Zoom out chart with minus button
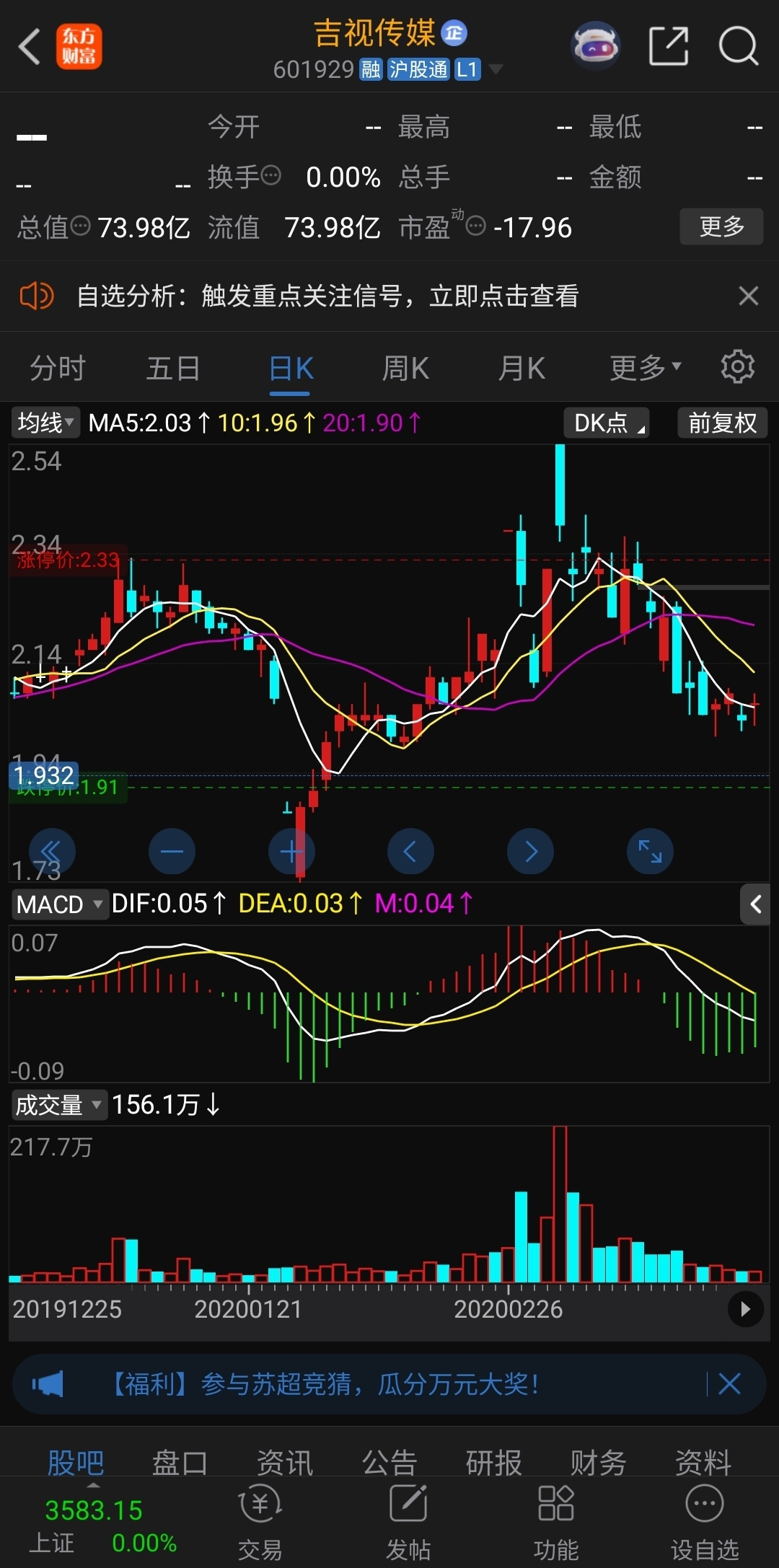The height and width of the screenshot is (1568, 779). pyautogui.click(x=172, y=852)
